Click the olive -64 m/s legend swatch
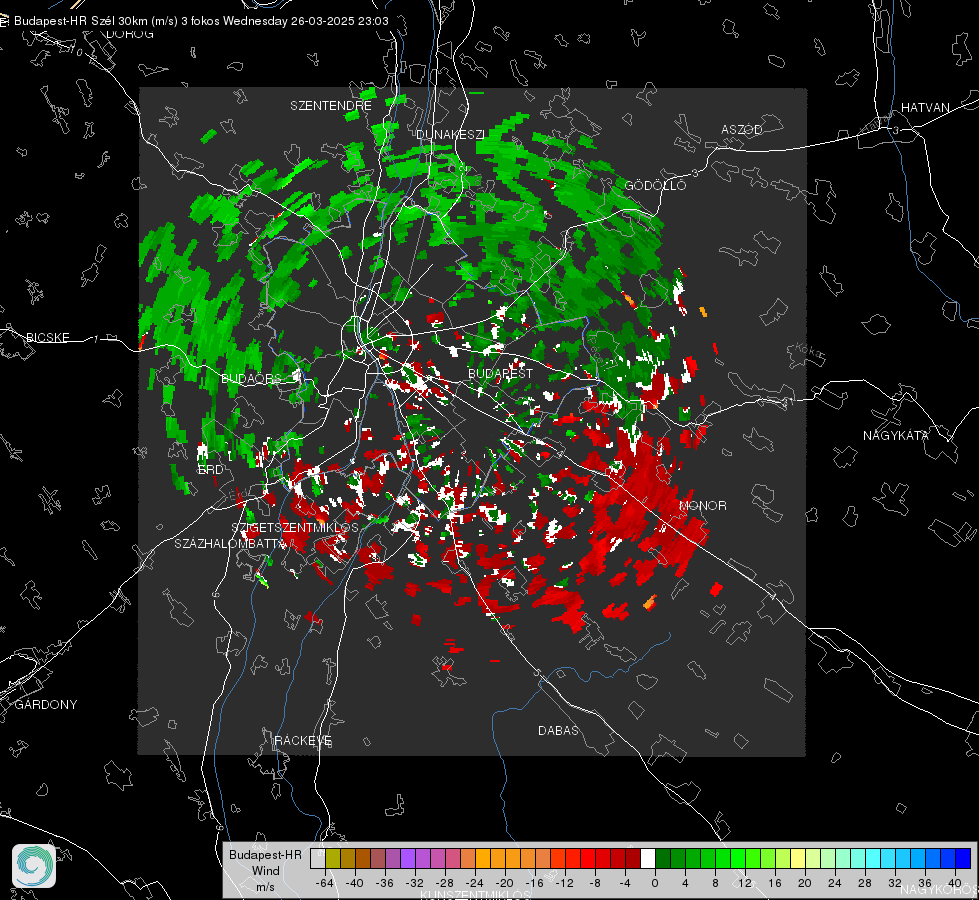The width and height of the screenshot is (979, 900). (x=333, y=859)
